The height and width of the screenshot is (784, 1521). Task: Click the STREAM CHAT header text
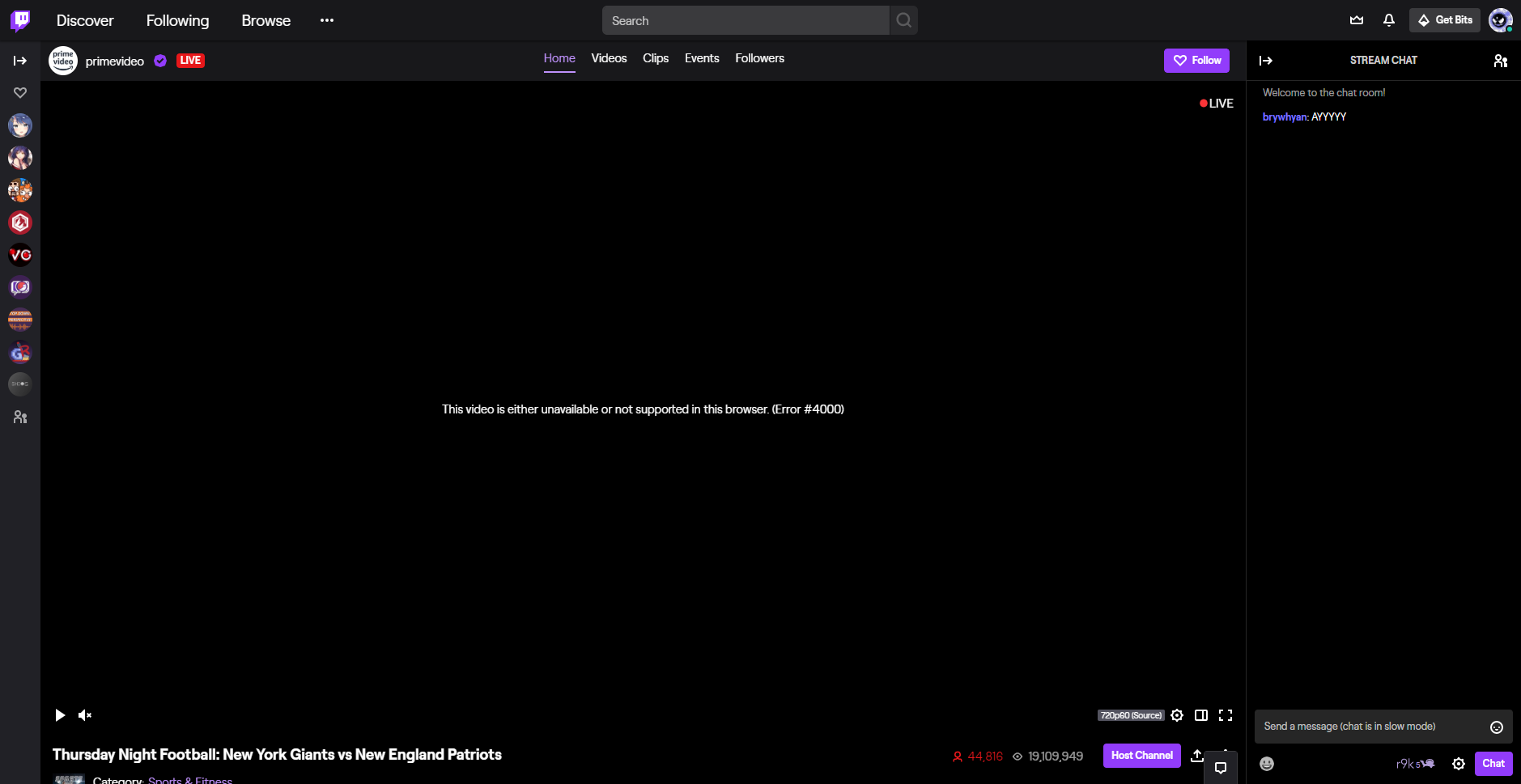coord(1383,61)
